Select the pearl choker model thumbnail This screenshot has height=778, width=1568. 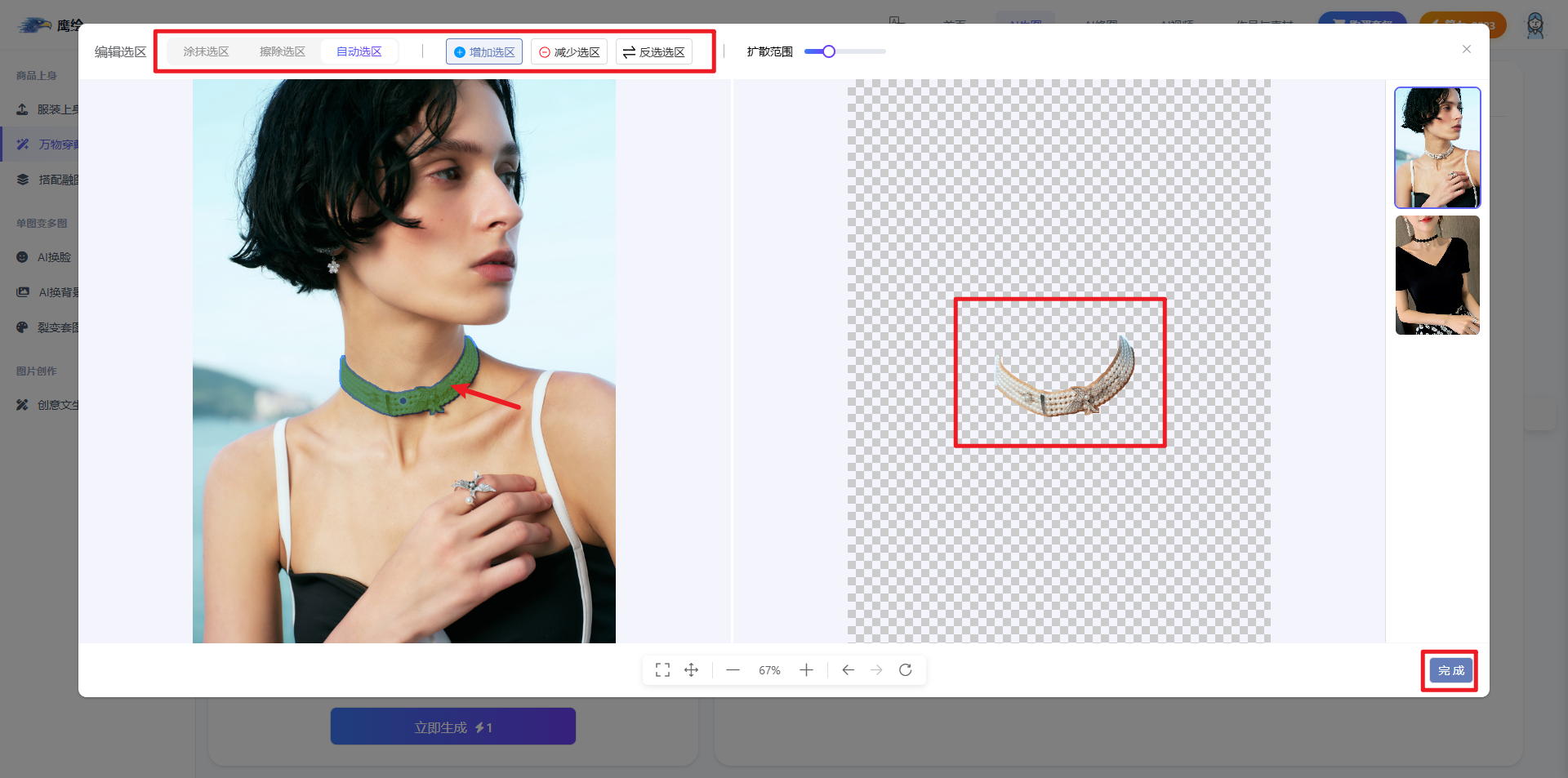tap(1437, 148)
